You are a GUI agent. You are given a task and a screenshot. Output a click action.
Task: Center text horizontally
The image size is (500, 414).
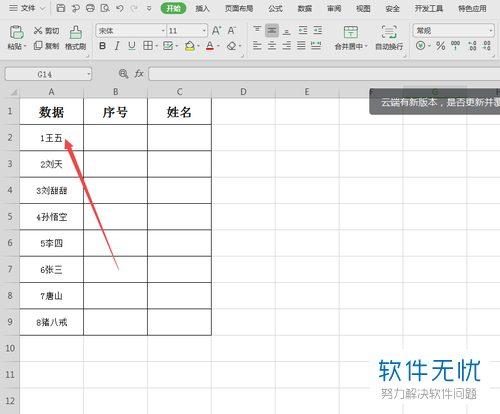click(x=272, y=45)
